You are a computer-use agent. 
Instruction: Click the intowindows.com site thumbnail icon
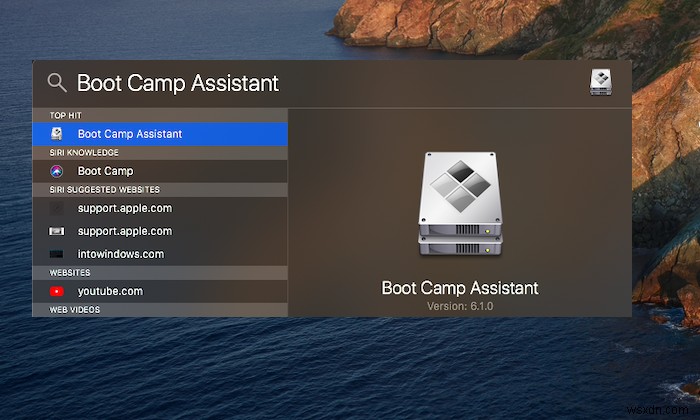[56, 254]
